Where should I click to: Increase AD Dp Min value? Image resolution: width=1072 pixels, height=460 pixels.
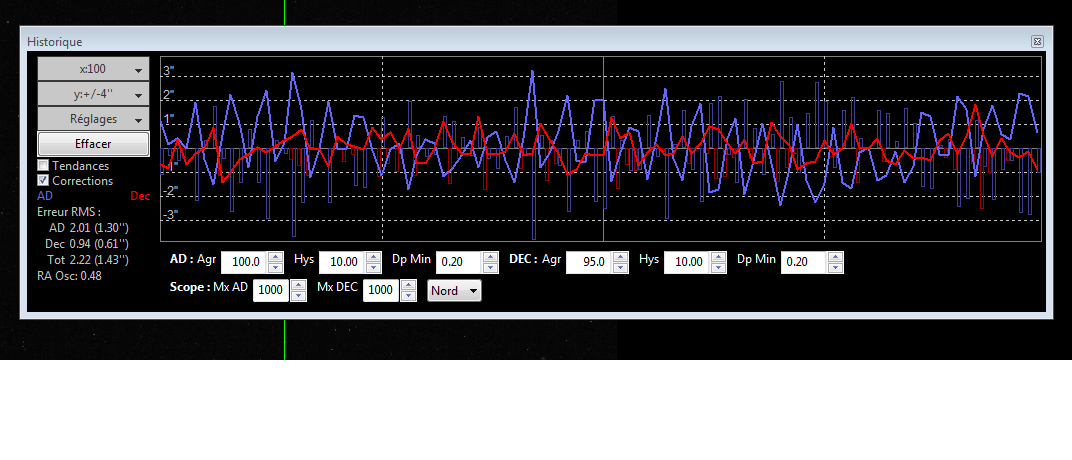(x=490, y=257)
